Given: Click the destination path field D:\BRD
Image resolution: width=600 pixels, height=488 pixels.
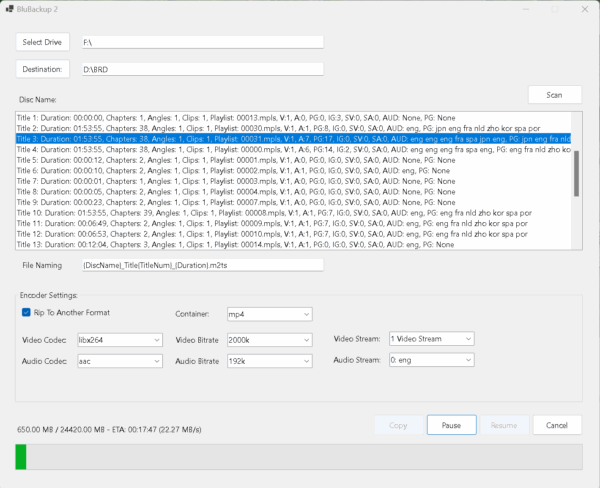Looking at the screenshot, I should point(203,69).
